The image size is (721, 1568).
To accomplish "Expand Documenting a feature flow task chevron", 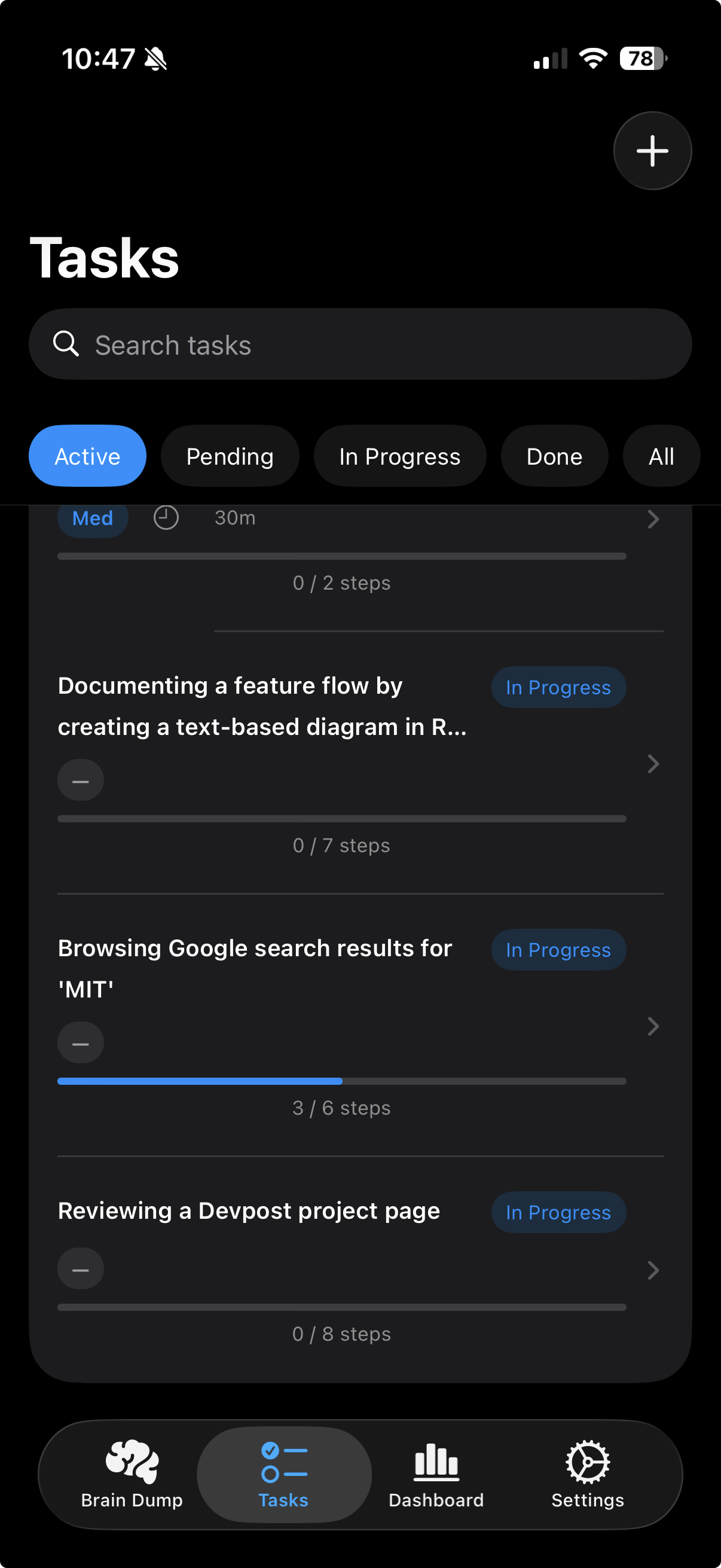I will [x=653, y=764].
